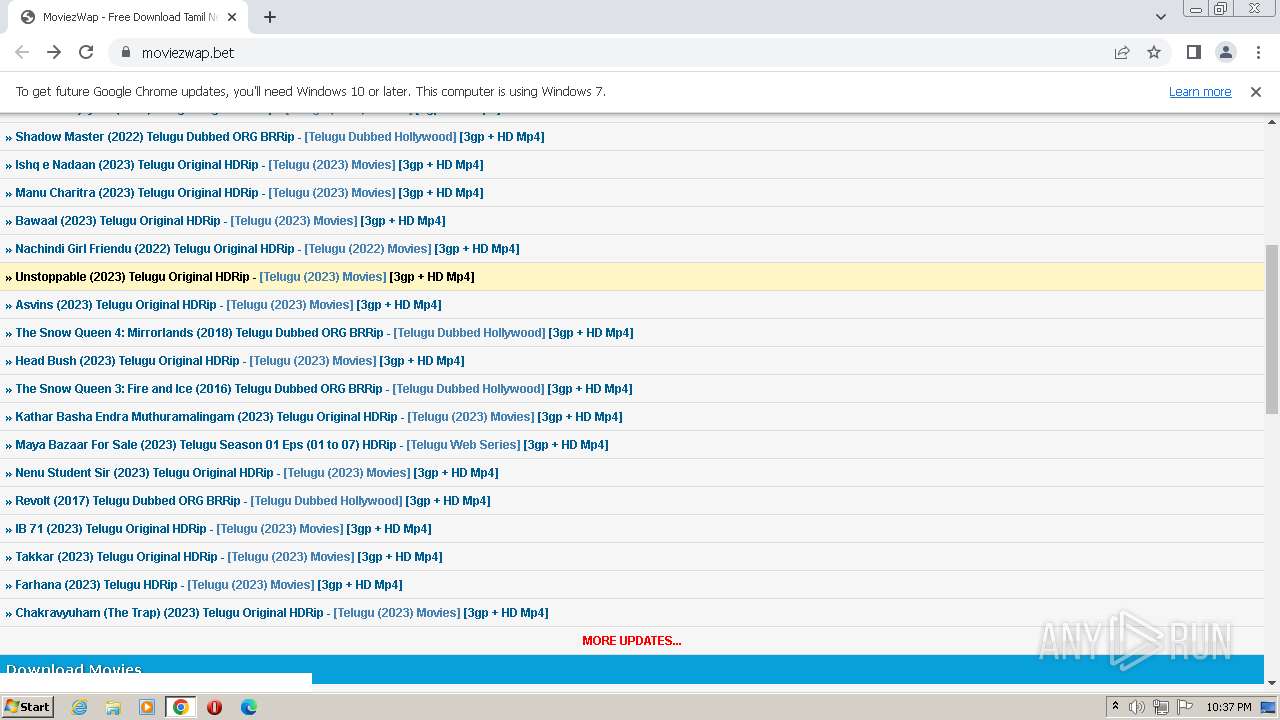Open Ishq e Nadaan (2023) movie link

coord(136,165)
